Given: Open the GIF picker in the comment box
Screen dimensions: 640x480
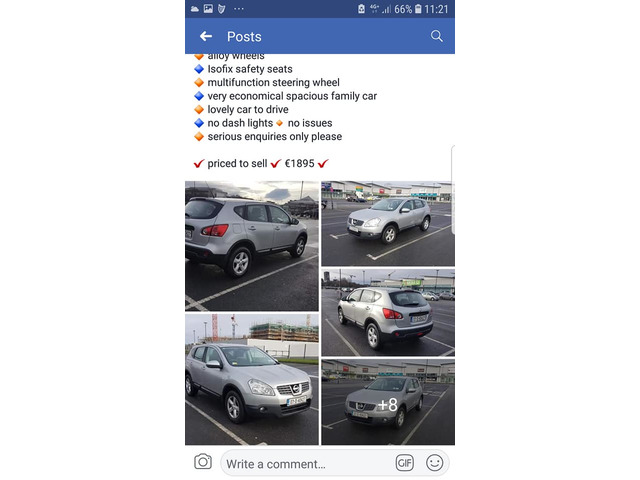Looking at the screenshot, I should tap(404, 463).
